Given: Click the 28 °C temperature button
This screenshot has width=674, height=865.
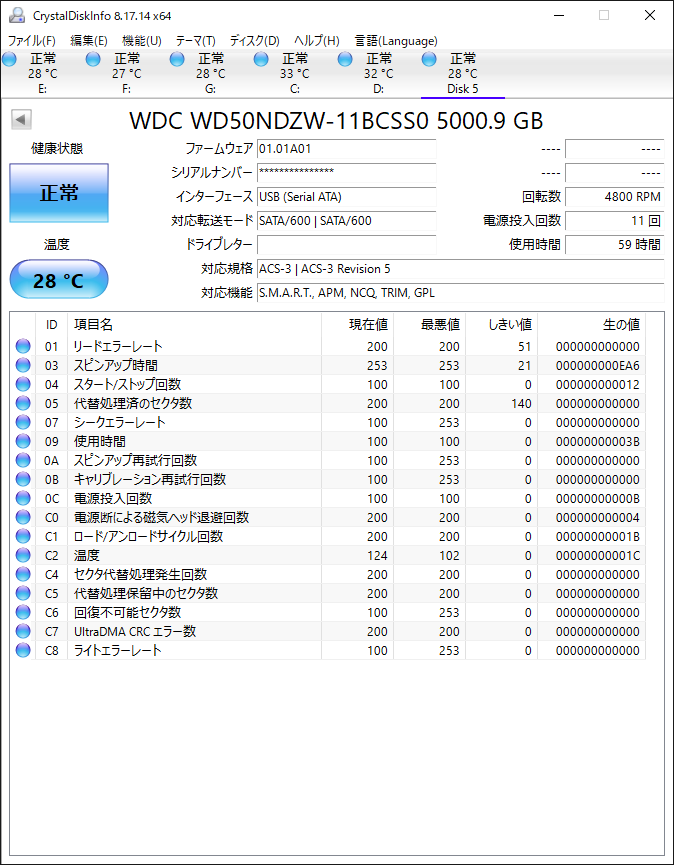Looking at the screenshot, I should click(x=59, y=280).
